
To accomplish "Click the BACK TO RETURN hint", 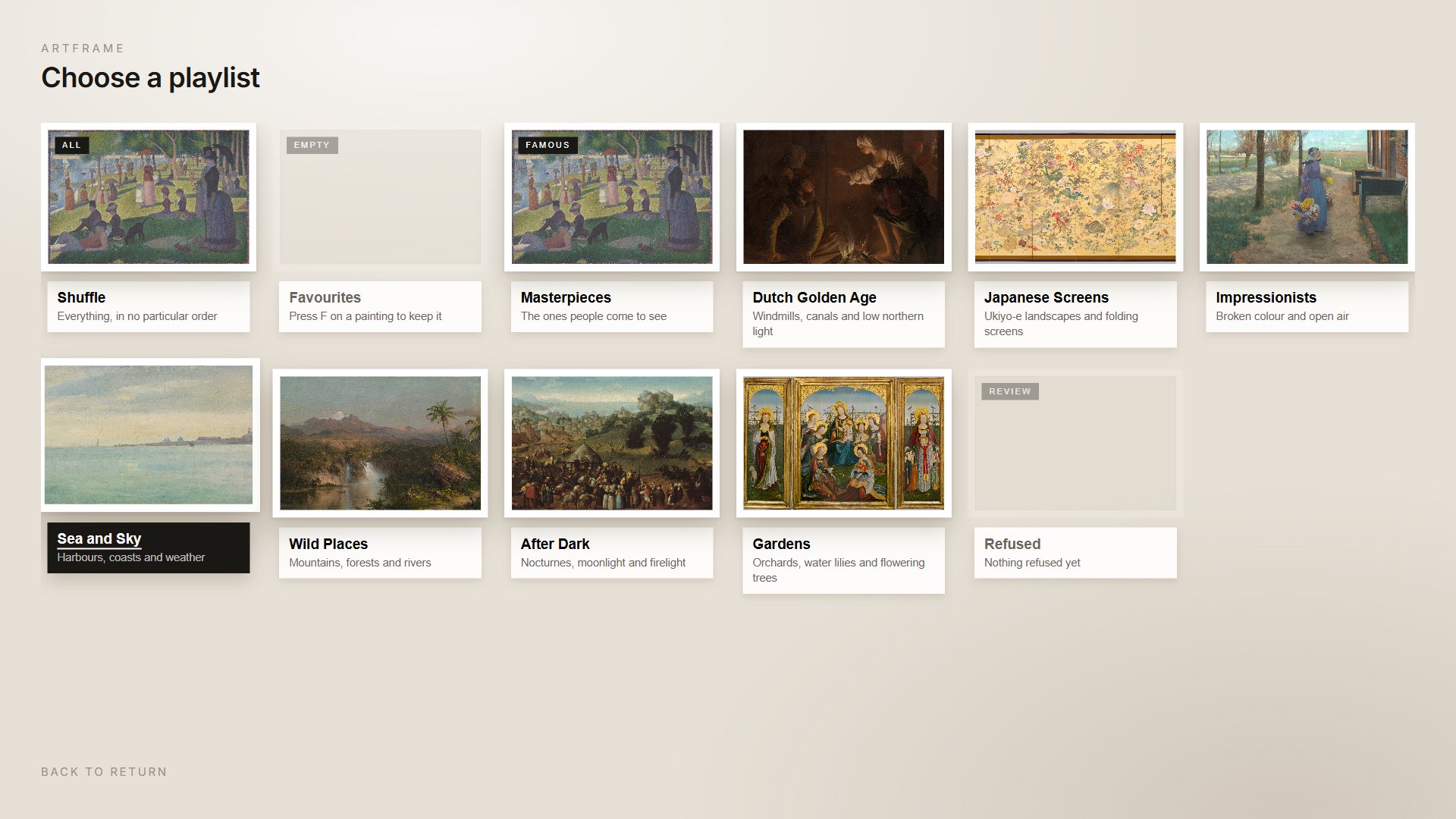I will coord(104,771).
